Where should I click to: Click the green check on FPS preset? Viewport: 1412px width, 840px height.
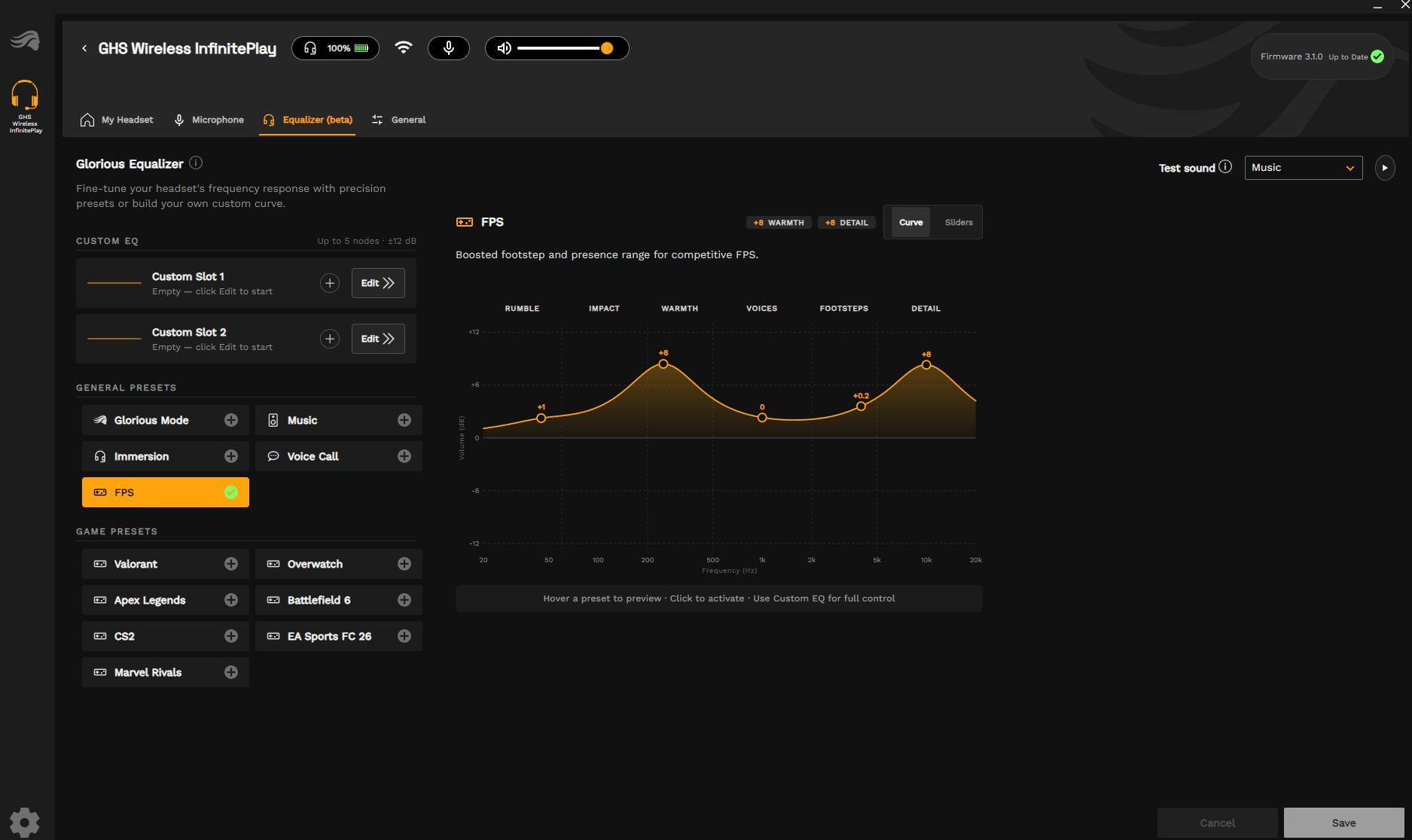(x=231, y=492)
